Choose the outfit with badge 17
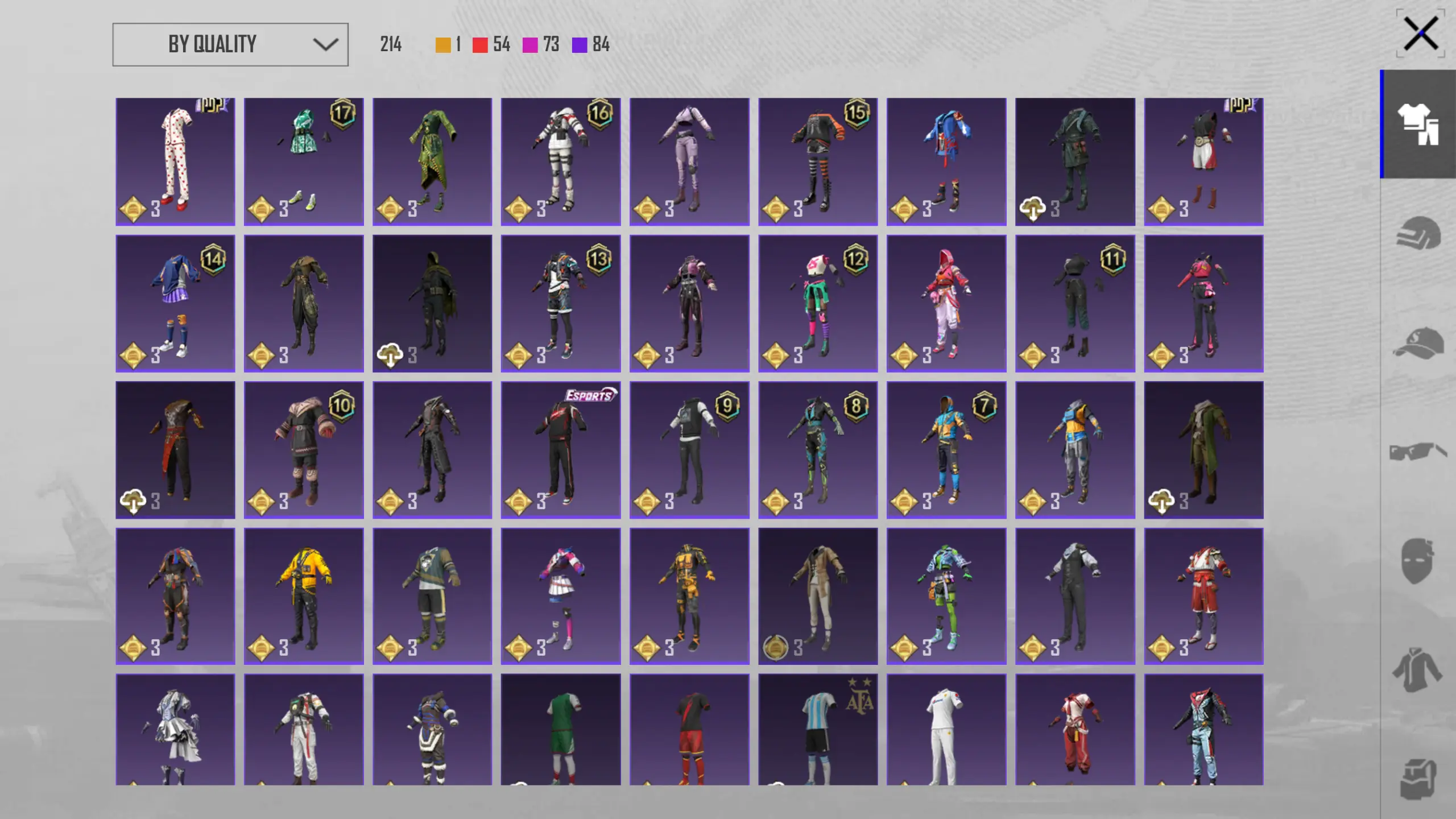The image size is (1456, 819). [x=304, y=162]
